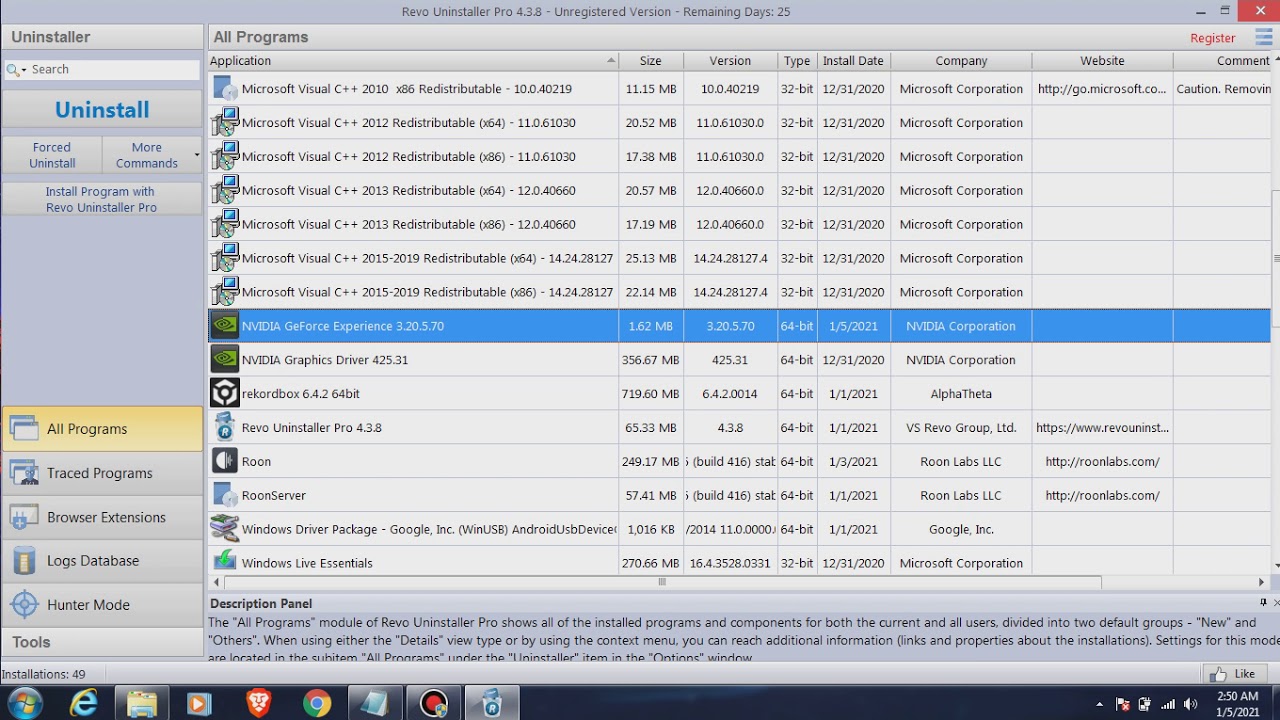Collapse the Uninstaller section header
This screenshot has height=720, width=1280.
click(102, 37)
